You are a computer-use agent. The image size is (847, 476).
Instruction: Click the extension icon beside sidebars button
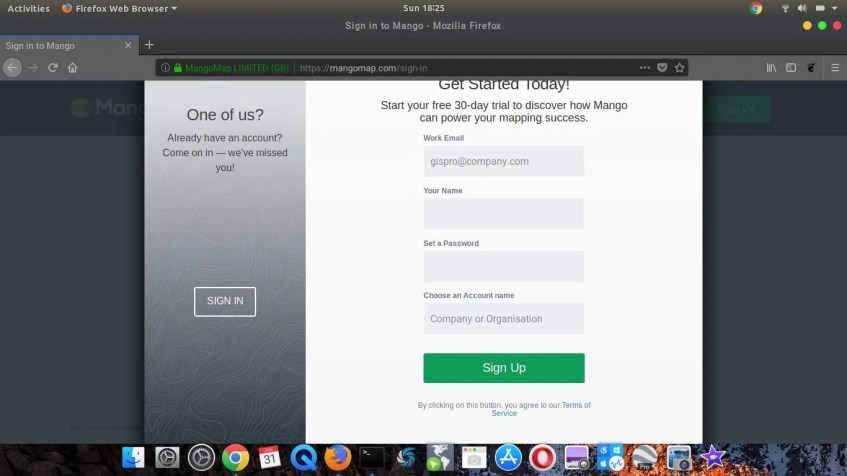(x=811, y=68)
